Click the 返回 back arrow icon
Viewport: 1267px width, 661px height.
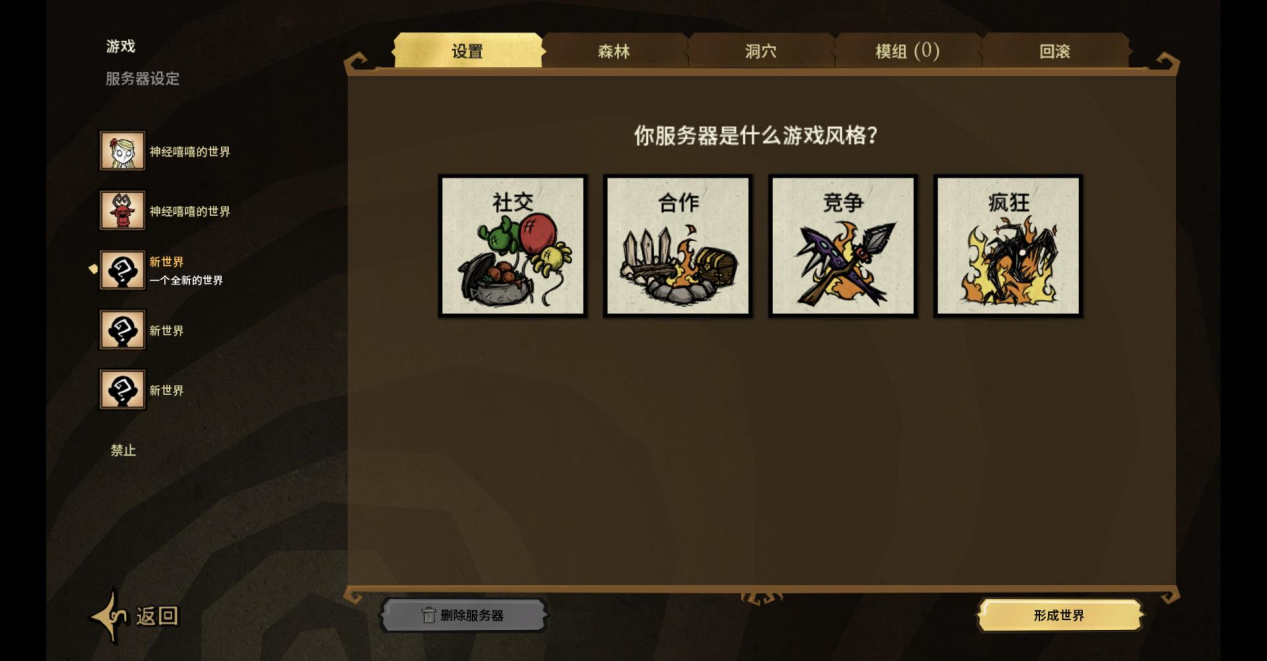[109, 616]
